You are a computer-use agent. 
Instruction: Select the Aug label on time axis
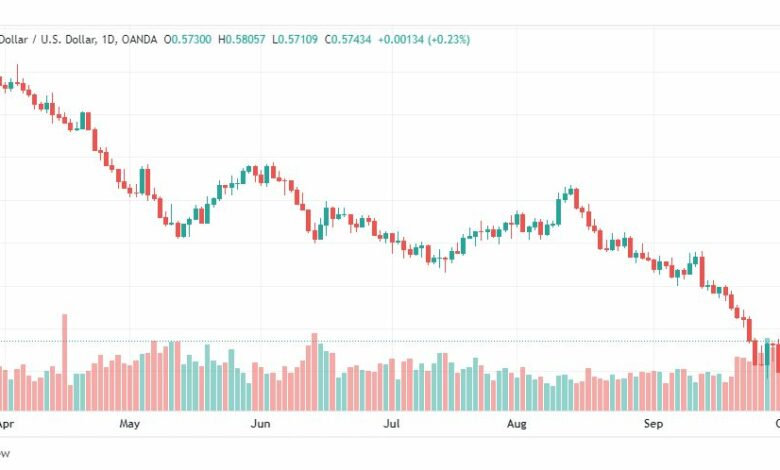[517, 424]
